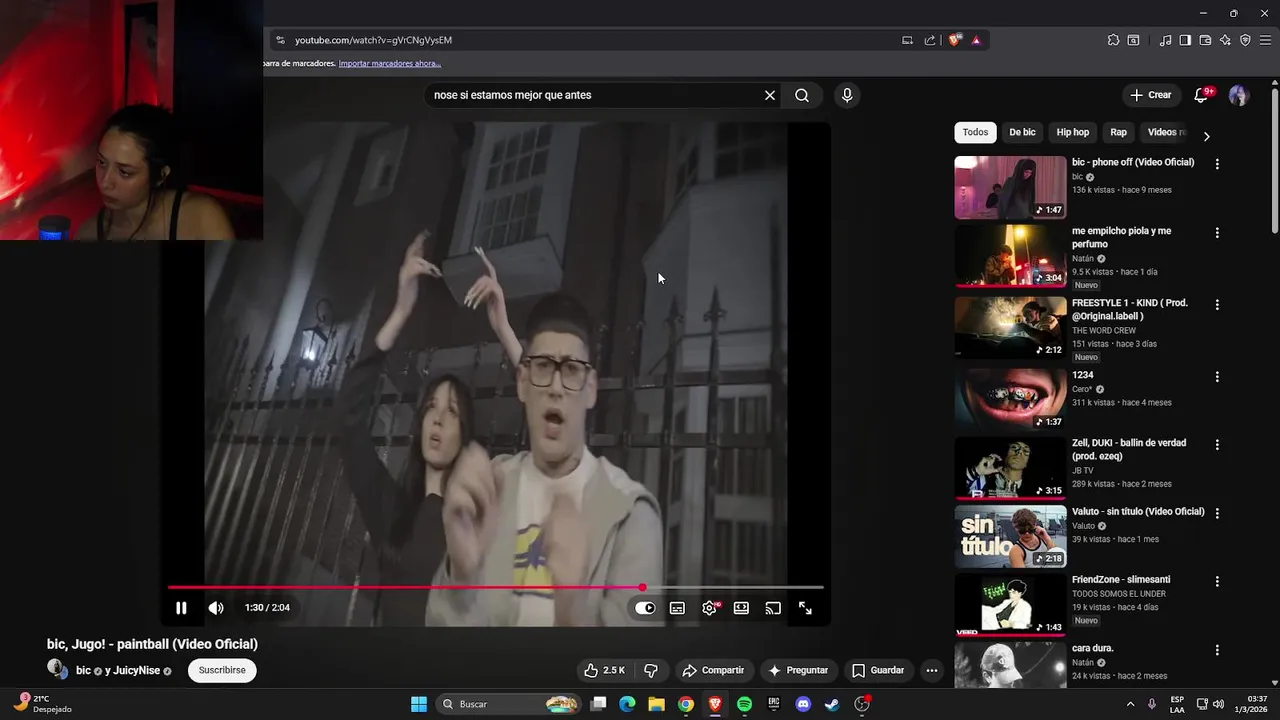Click the share page icon in address bar

[x=930, y=40]
